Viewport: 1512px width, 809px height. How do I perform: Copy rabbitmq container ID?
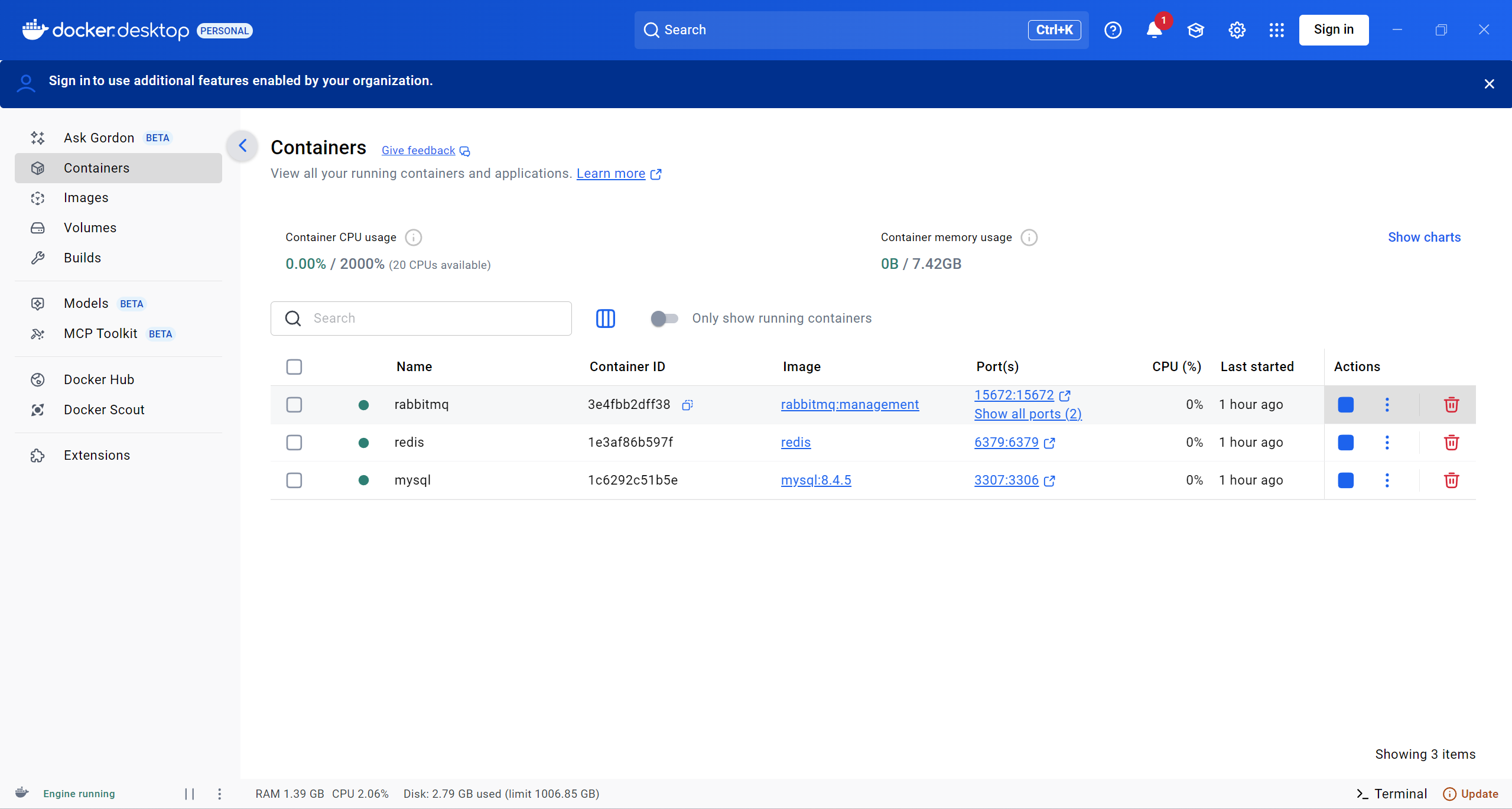[x=687, y=405]
